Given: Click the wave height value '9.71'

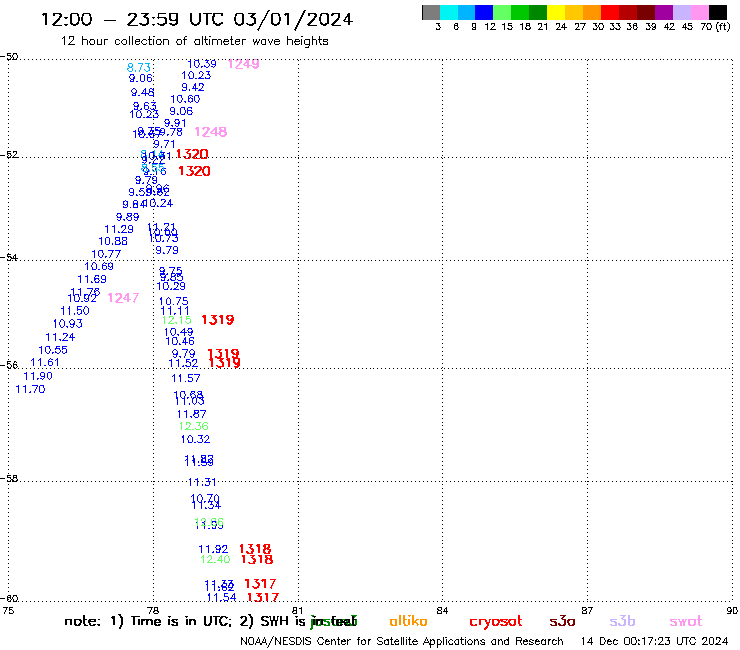Looking at the screenshot, I should point(164,144).
